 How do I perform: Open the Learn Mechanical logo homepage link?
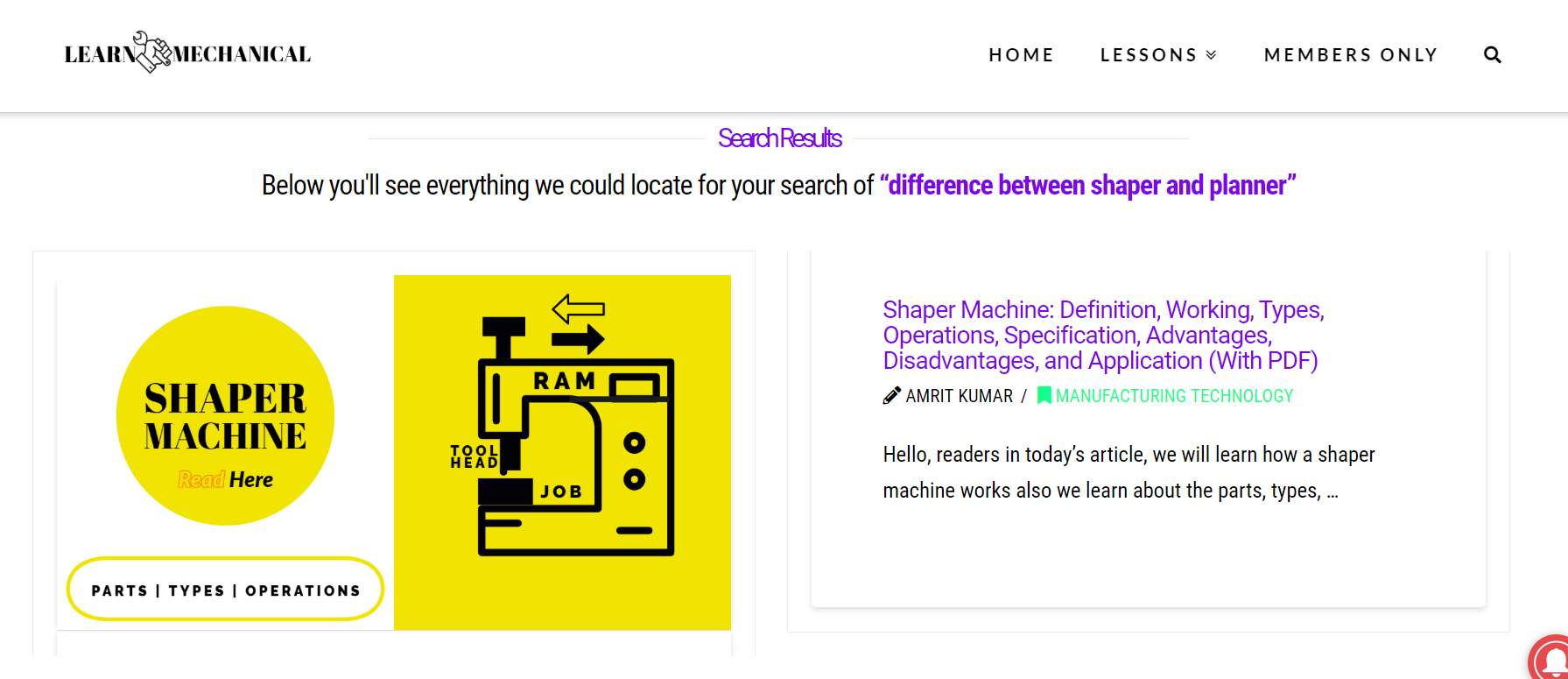(x=187, y=53)
